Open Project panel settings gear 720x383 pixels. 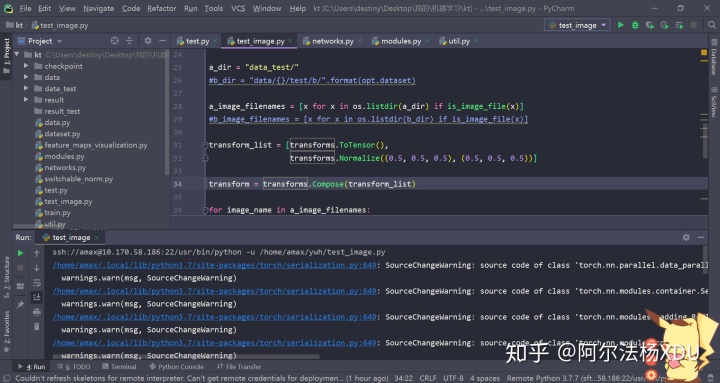pyautogui.click(x=148, y=41)
